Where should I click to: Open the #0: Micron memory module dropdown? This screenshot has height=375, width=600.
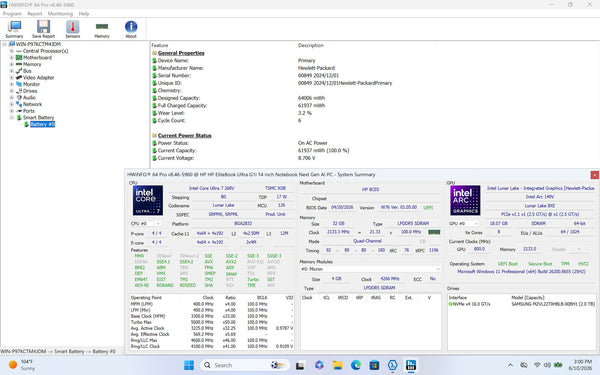[370, 269]
